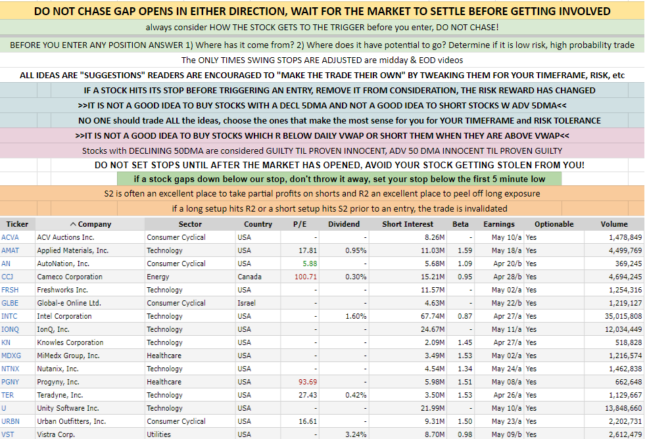Click Intel's short interest 67.74M
Viewport: 645px width, 439px height.
coord(433,316)
